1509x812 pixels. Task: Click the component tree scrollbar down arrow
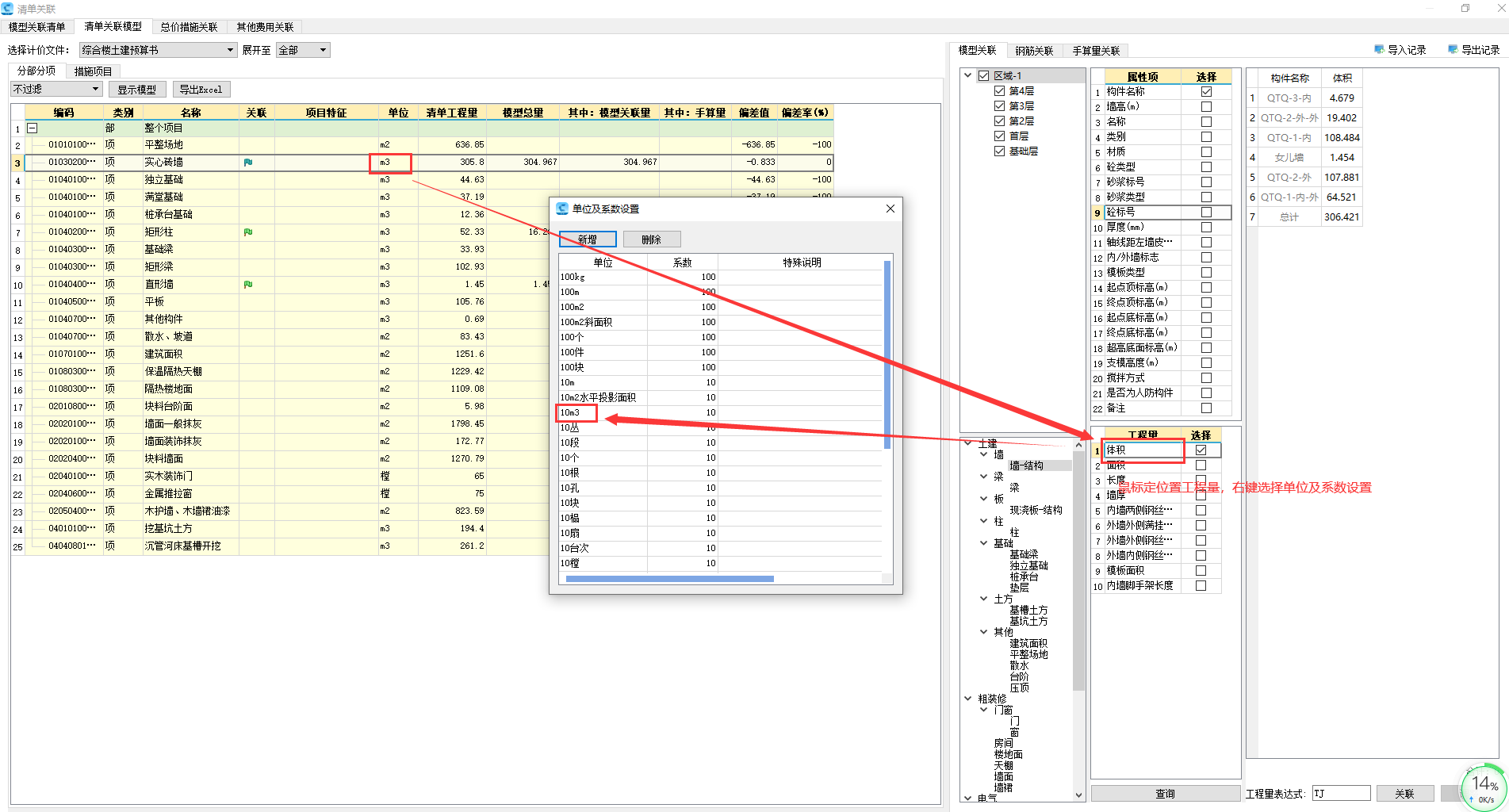[x=1078, y=795]
